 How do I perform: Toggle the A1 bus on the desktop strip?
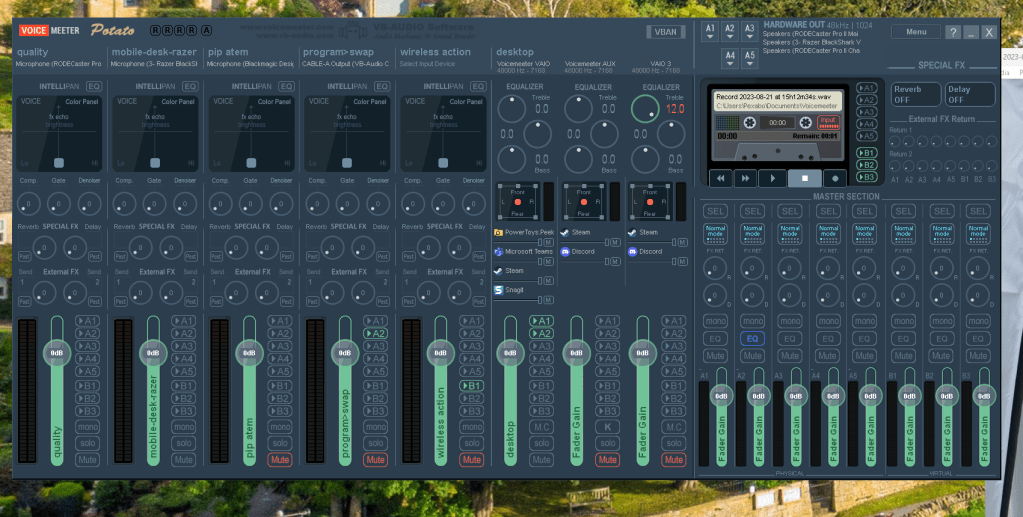click(x=541, y=321)
